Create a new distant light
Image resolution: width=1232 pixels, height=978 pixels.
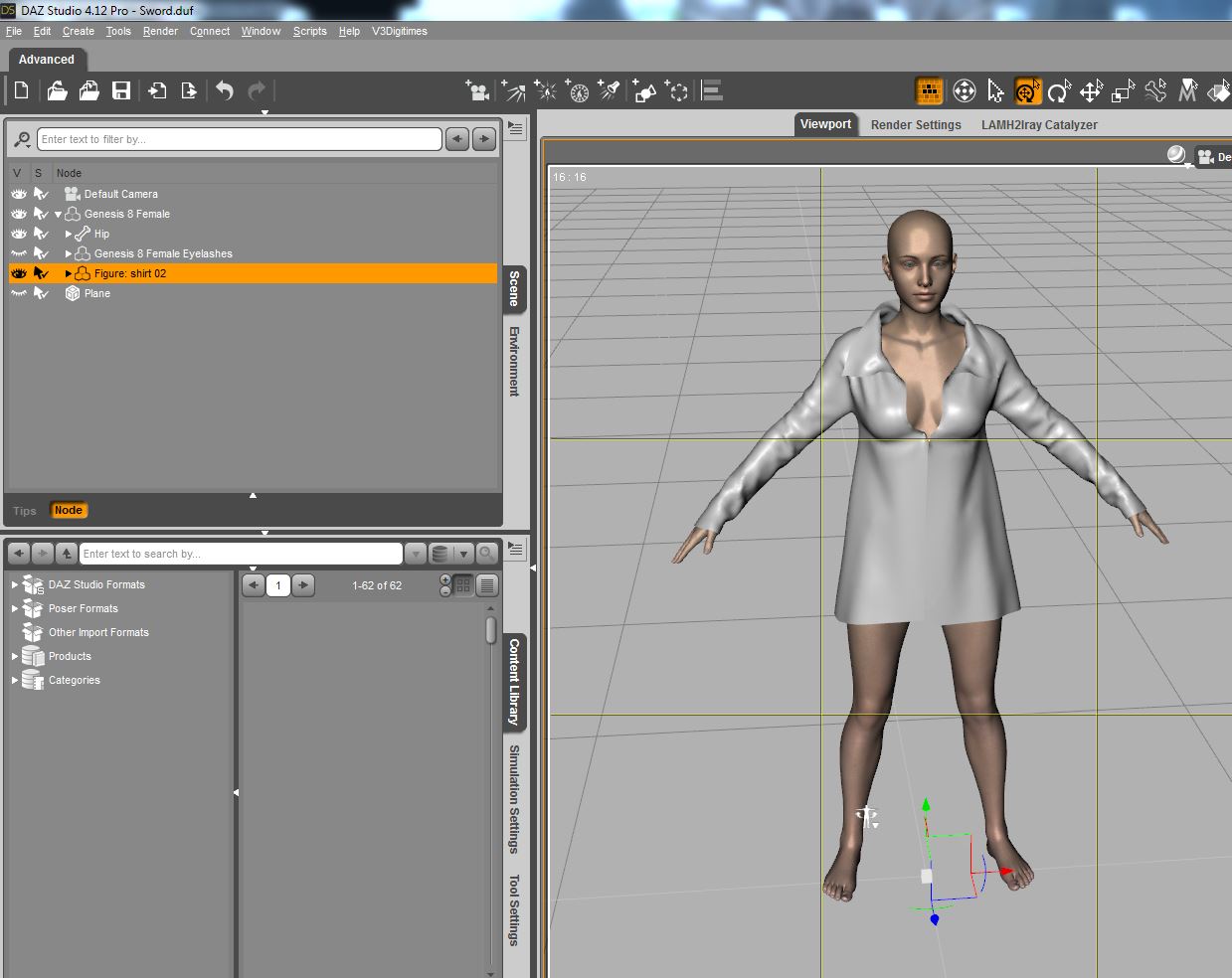[513, 91]
